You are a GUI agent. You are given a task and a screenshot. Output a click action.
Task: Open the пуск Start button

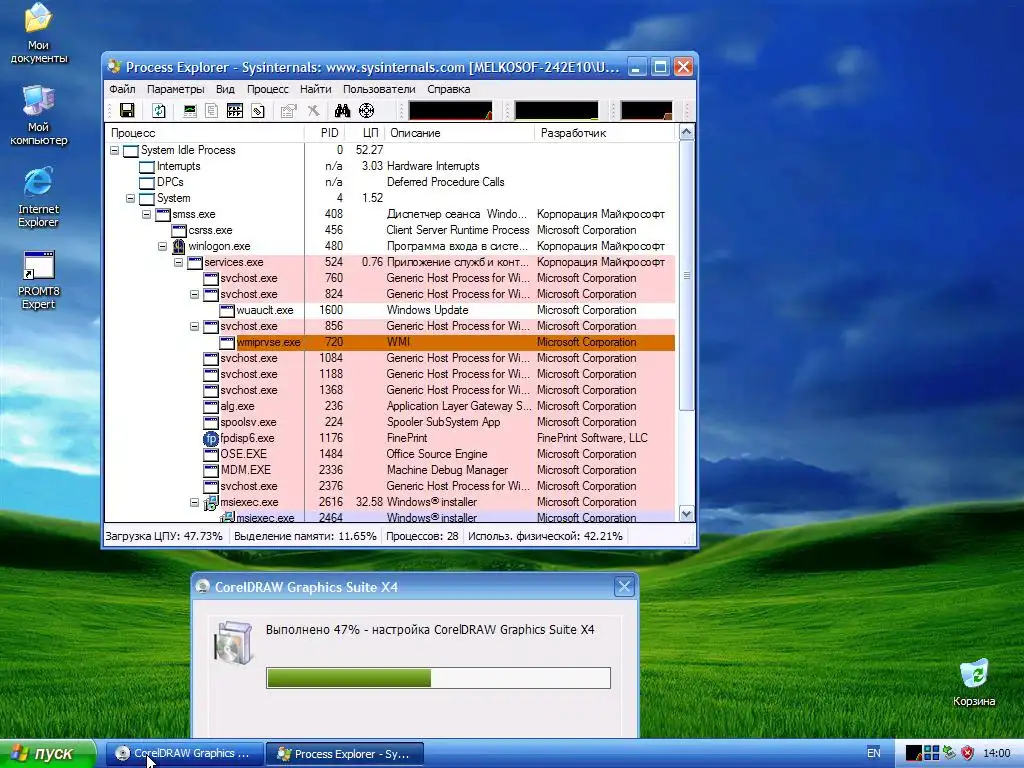click(x=47, y=754)
